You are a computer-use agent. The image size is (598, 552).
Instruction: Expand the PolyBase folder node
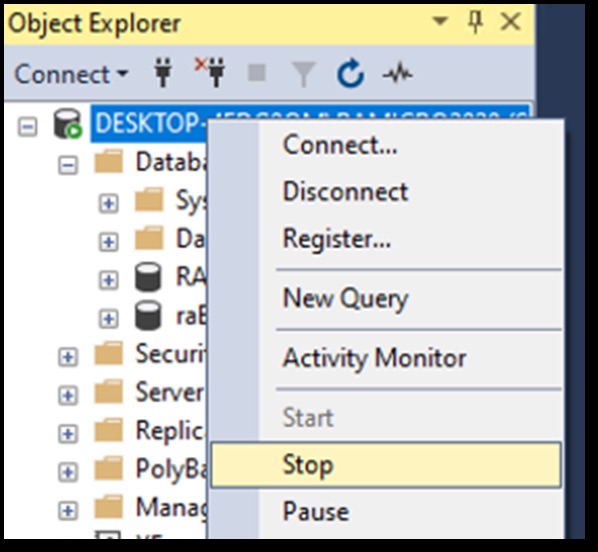click(x=68, y=472)
